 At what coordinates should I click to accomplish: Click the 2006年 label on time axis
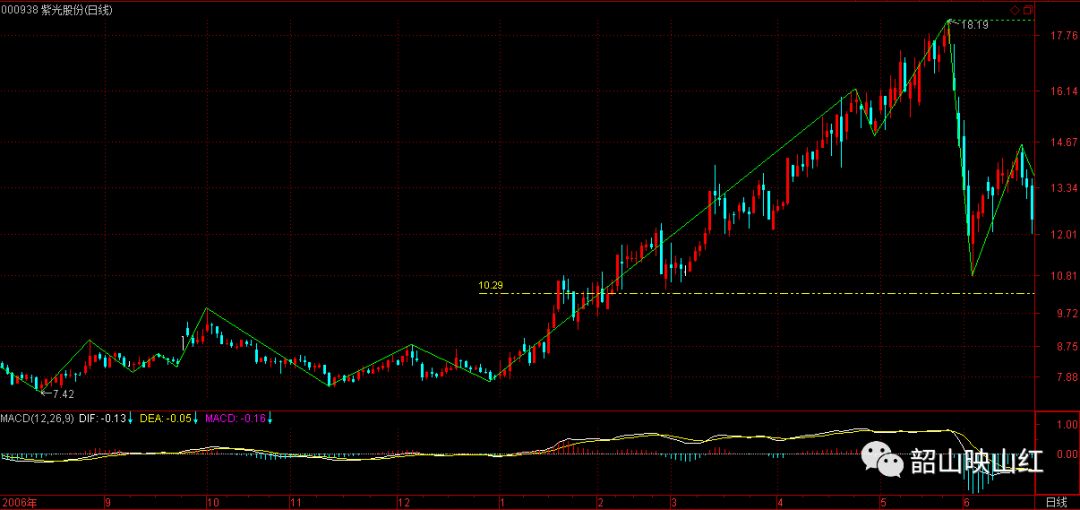coord(17,502)
